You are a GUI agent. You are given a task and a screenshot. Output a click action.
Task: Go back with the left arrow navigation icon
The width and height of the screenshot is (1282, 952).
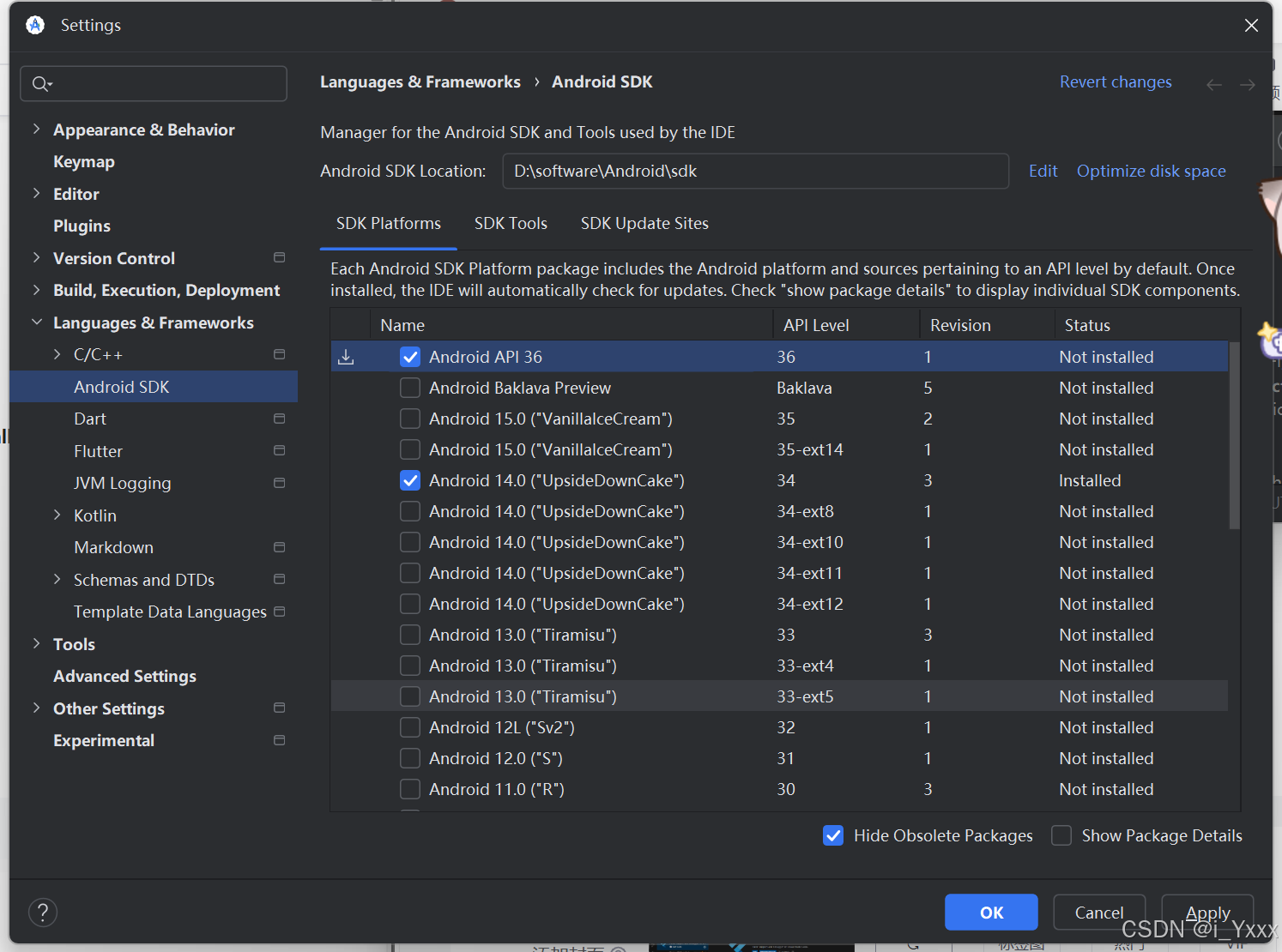tap(1214, 84)
